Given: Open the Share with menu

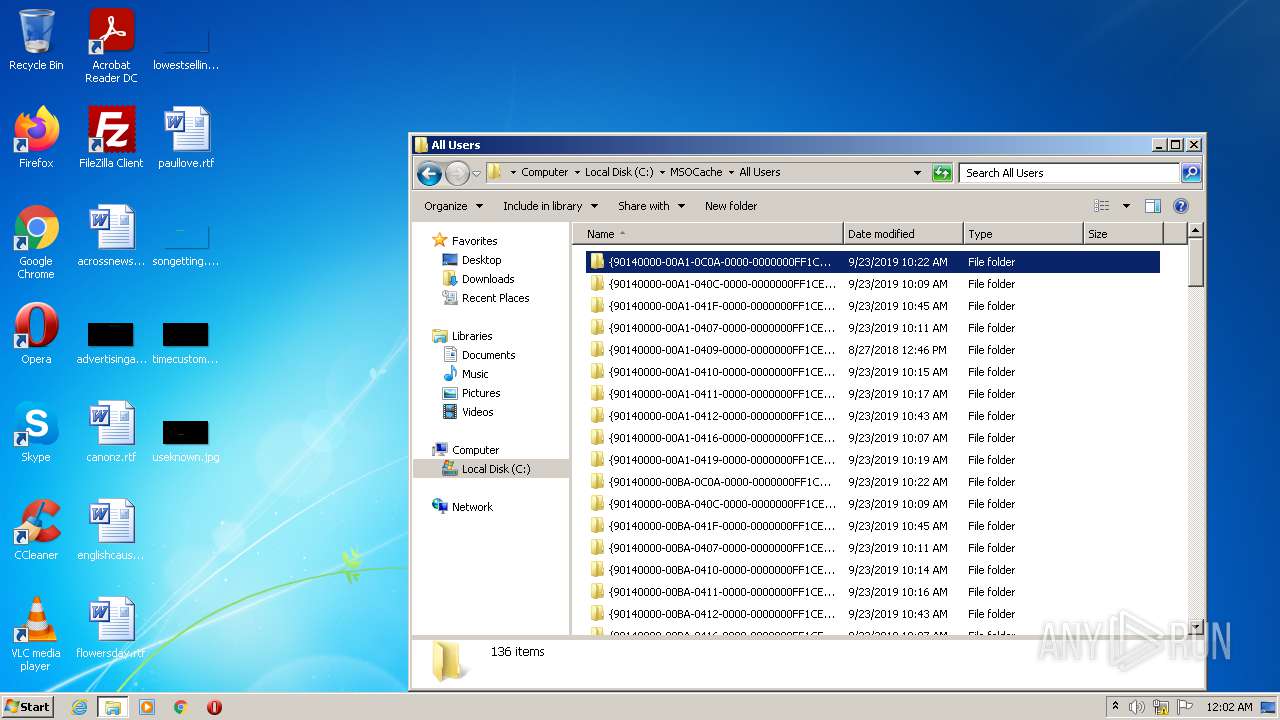Looking at the screenshot, I should coord(651,206).
